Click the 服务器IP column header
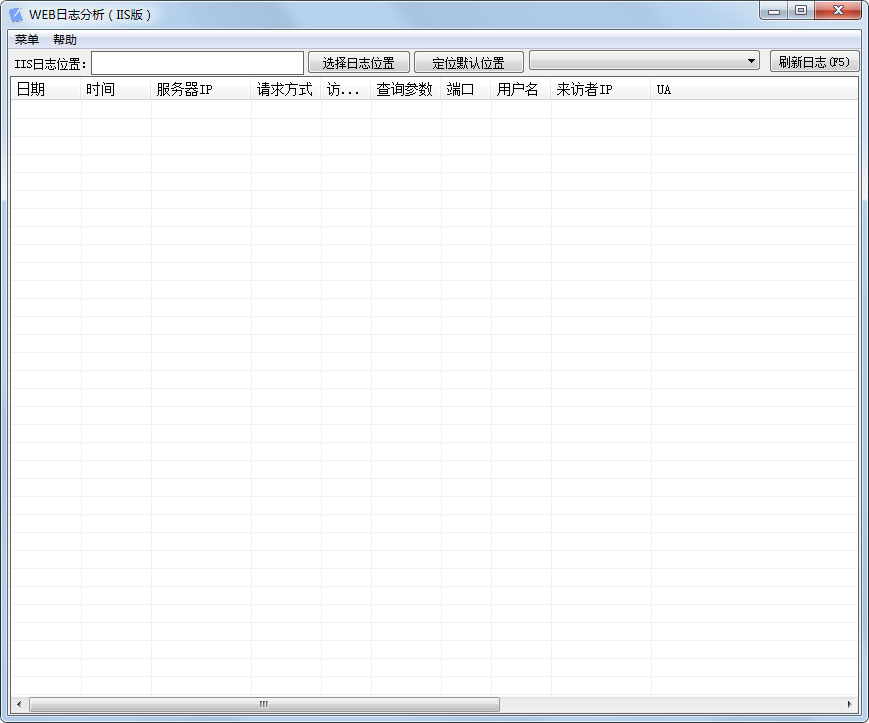869x723 pixels. (x=200, y=90)
